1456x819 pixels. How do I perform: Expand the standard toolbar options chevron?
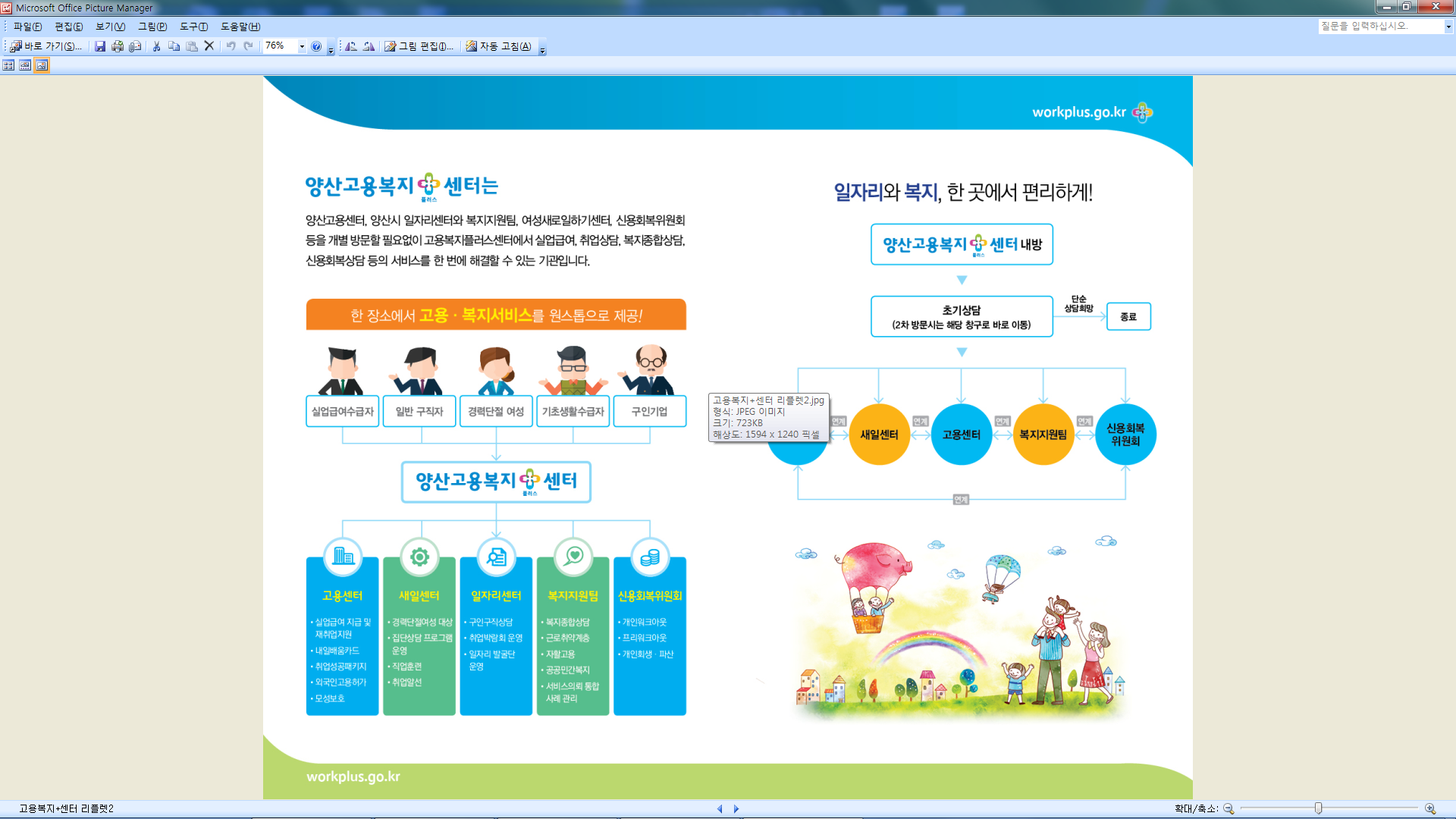pos(331,49)
